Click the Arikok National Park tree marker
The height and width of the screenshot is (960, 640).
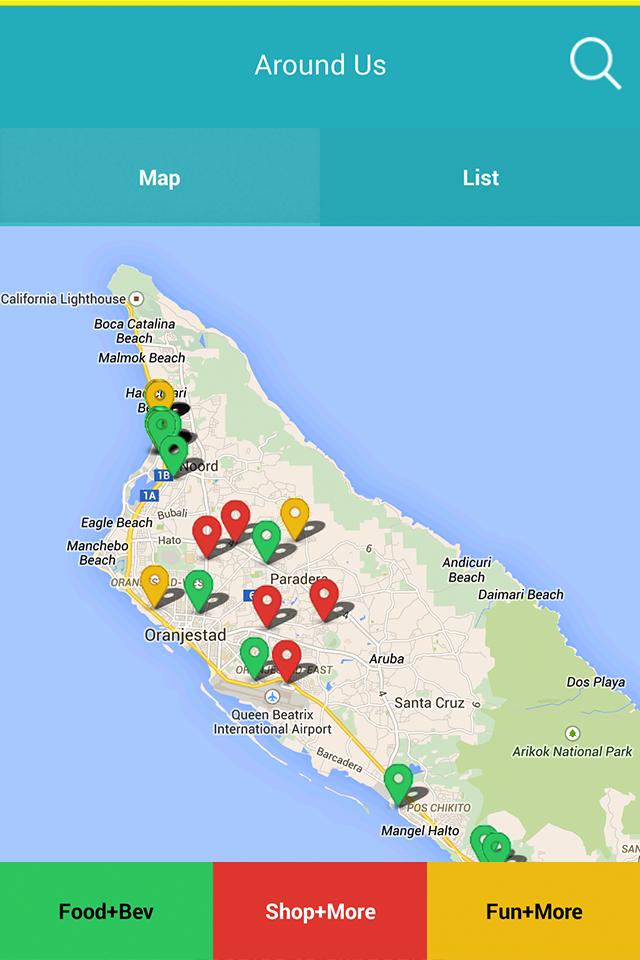click(x=572, y=733)
